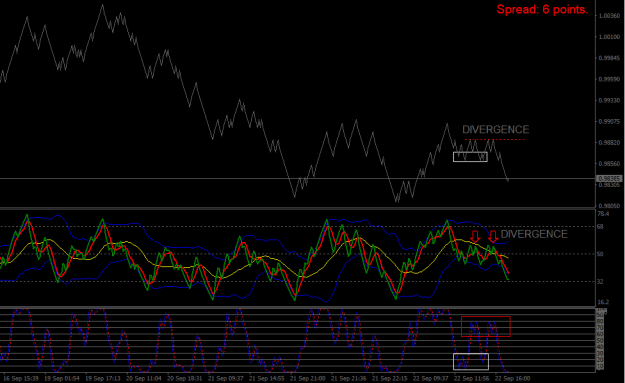This screenshot has height=383, width=625.
Task: Click the 19 Sep 01:54 time label
Action: pyautogui.click(x=62, y=378)
